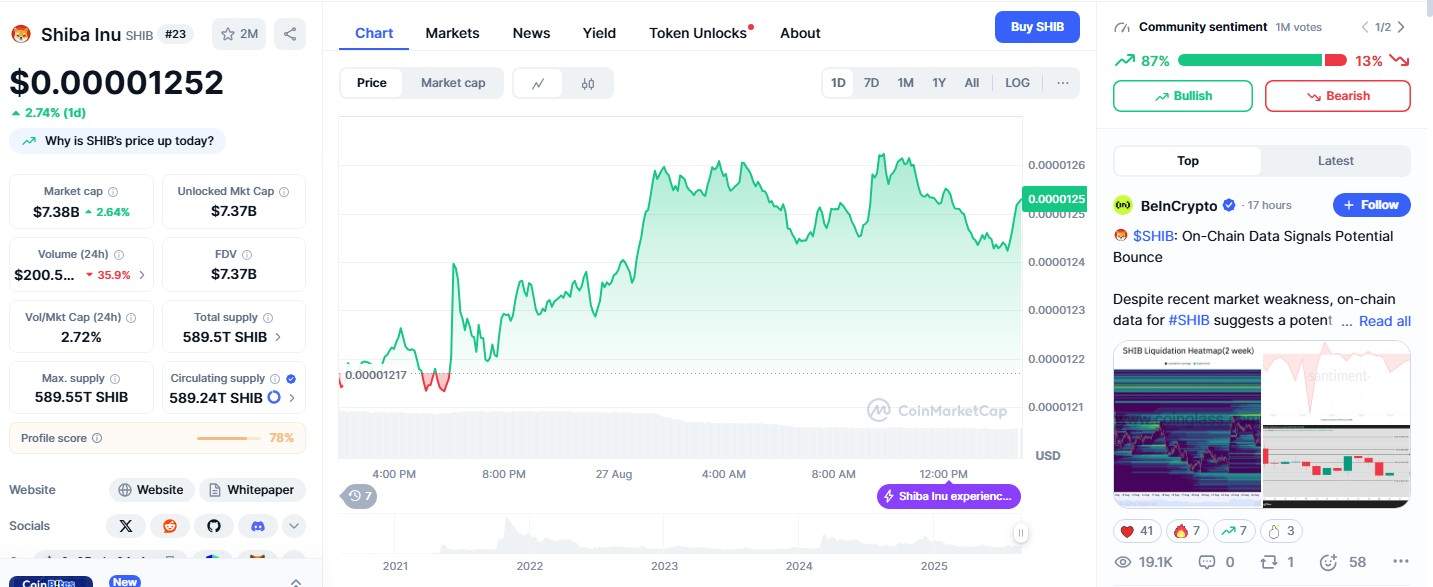
Task: Select the candlestick chart type icon
Action: [x=588, y=83]
